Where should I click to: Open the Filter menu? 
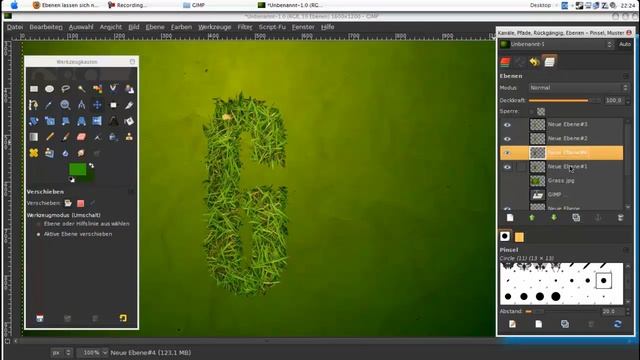pyautogui.click(x=245, y=27)
